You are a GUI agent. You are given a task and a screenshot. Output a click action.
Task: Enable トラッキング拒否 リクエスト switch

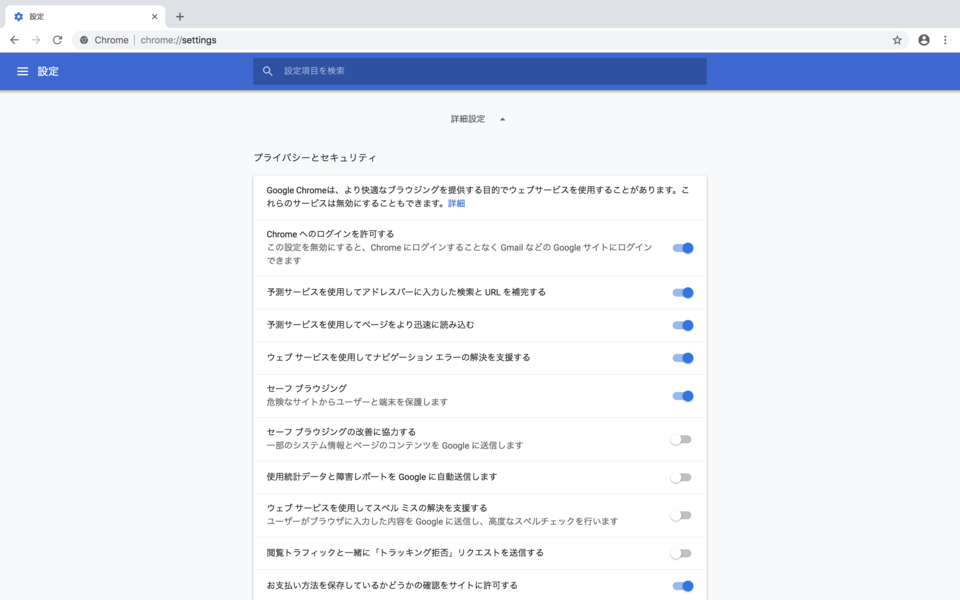(x=681, y=553)
